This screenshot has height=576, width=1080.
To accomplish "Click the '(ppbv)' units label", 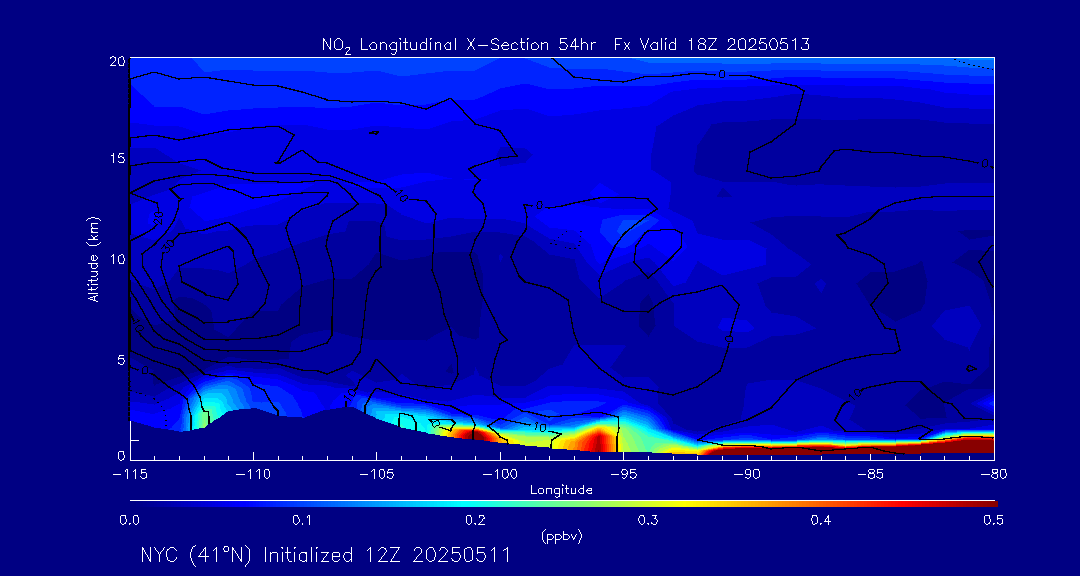I will point(561,537).
